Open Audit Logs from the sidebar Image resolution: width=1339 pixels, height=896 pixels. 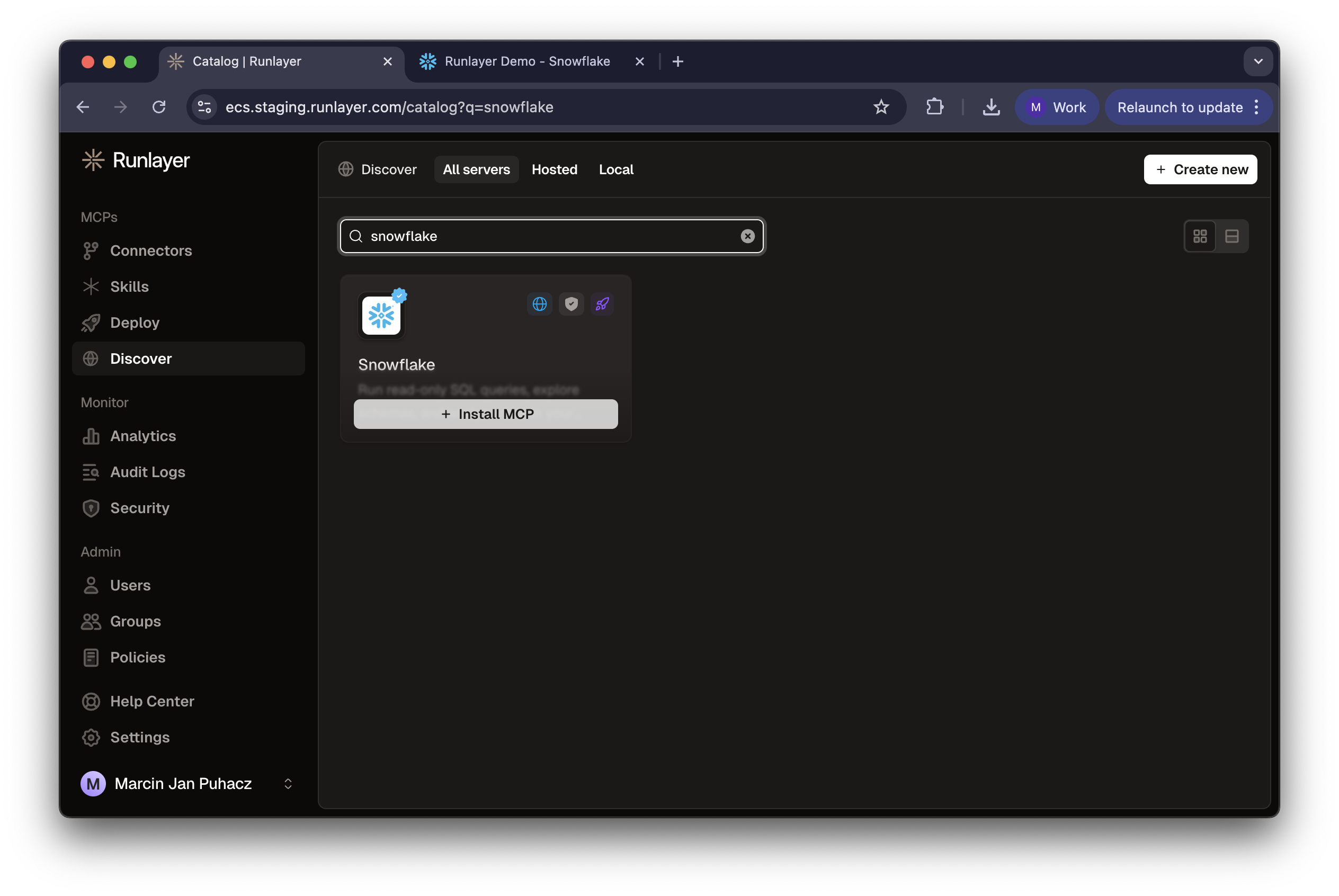pyautogui.click(x=147, y=472)
